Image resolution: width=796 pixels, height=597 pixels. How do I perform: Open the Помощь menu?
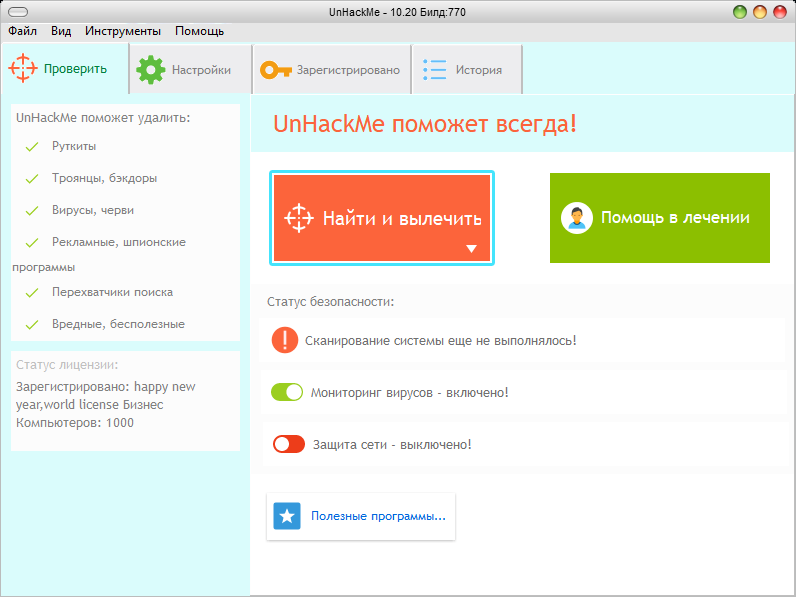pyautogui.click(x=199, y=31)
